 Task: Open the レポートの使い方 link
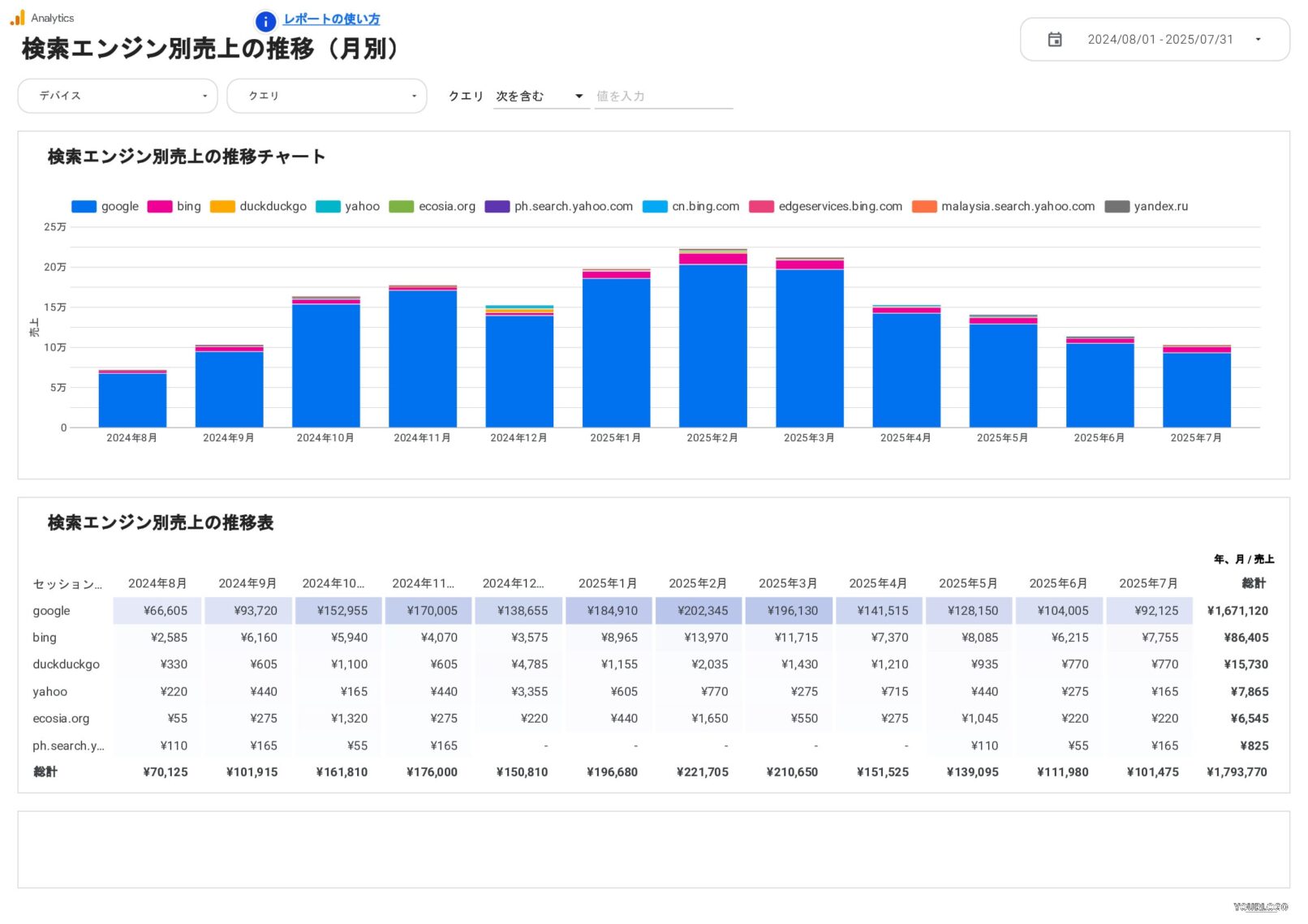click(x=331, y=19)
